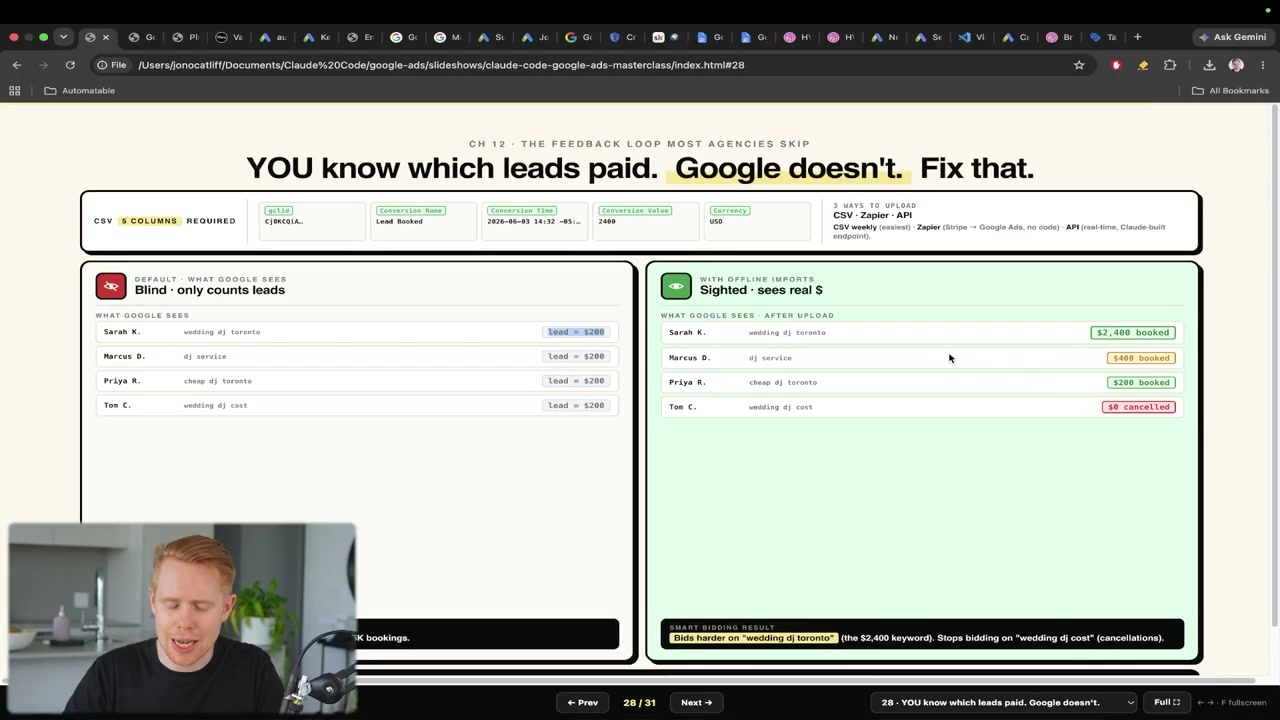Viewport: 1280px width, 720px height.
Task: Switch to the 'Ta' tag icon tab
Action: coord(1103,37)
